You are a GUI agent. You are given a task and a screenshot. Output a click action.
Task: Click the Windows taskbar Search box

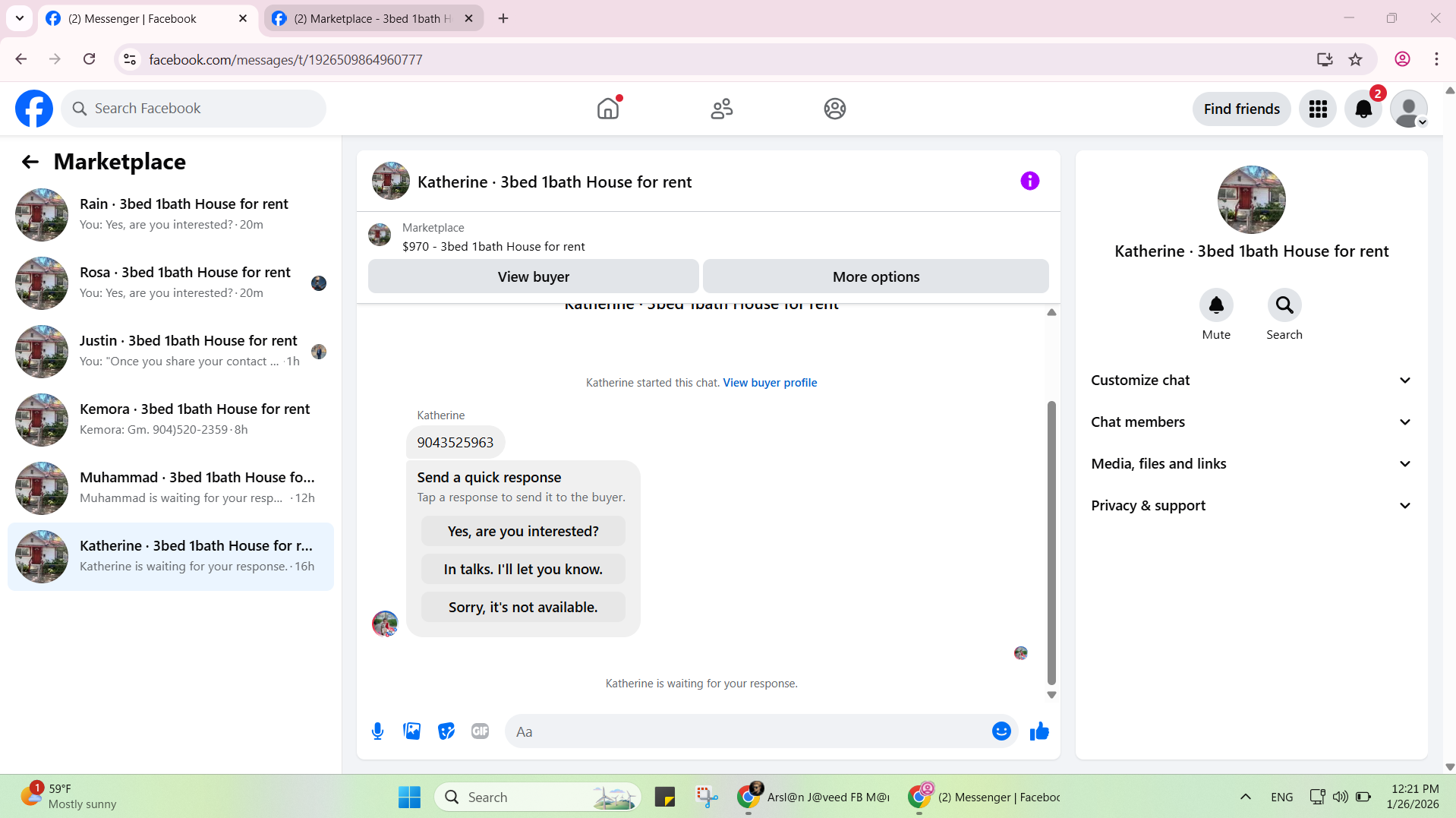tap(537, 797)
